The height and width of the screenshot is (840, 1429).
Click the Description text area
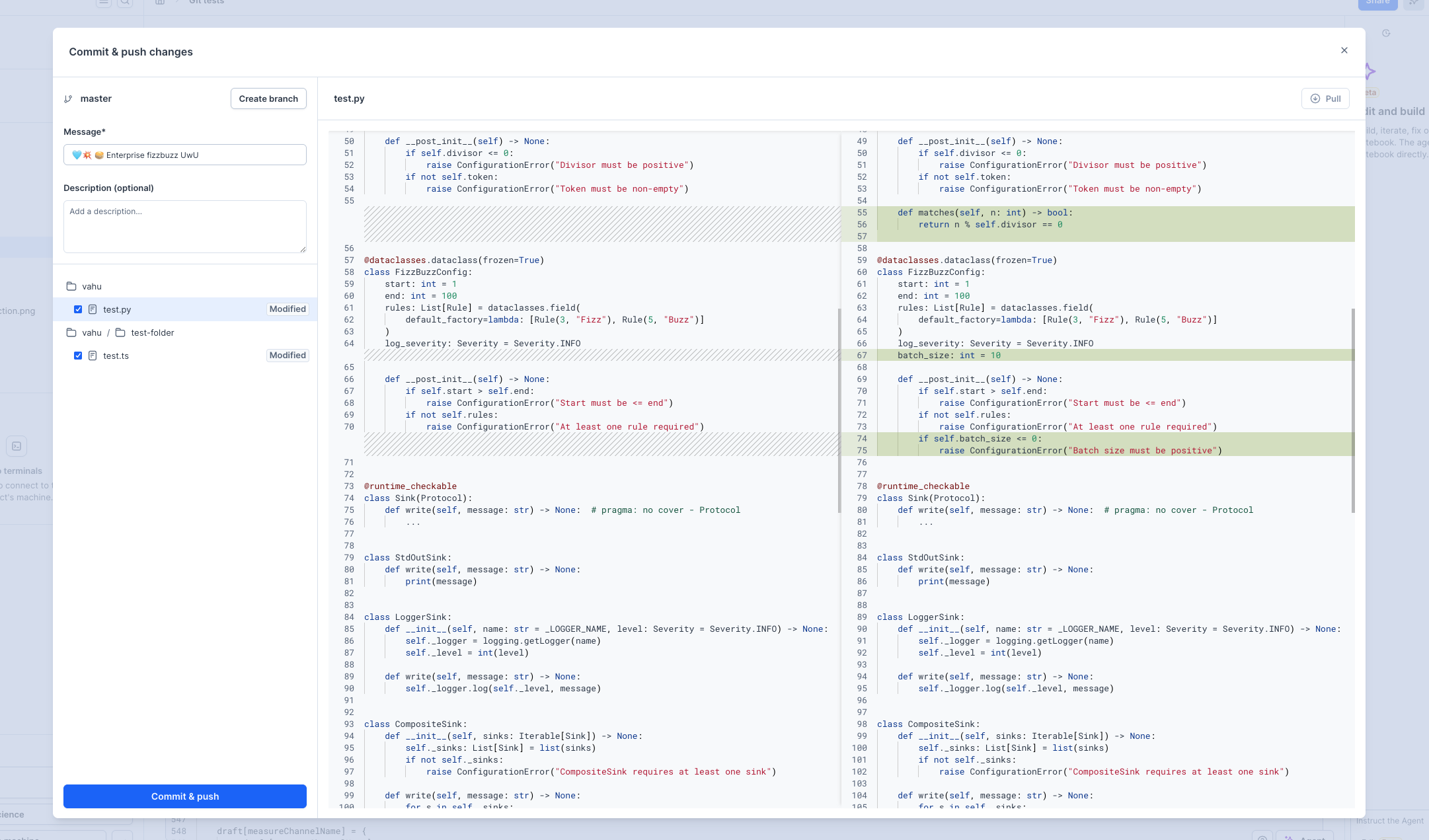click(185, 227)
